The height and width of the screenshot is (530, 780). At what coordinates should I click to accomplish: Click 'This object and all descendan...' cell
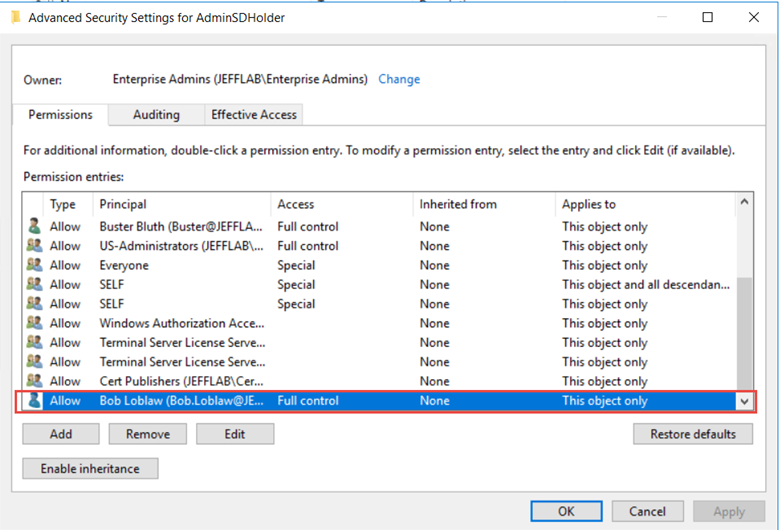coord(646,285)
